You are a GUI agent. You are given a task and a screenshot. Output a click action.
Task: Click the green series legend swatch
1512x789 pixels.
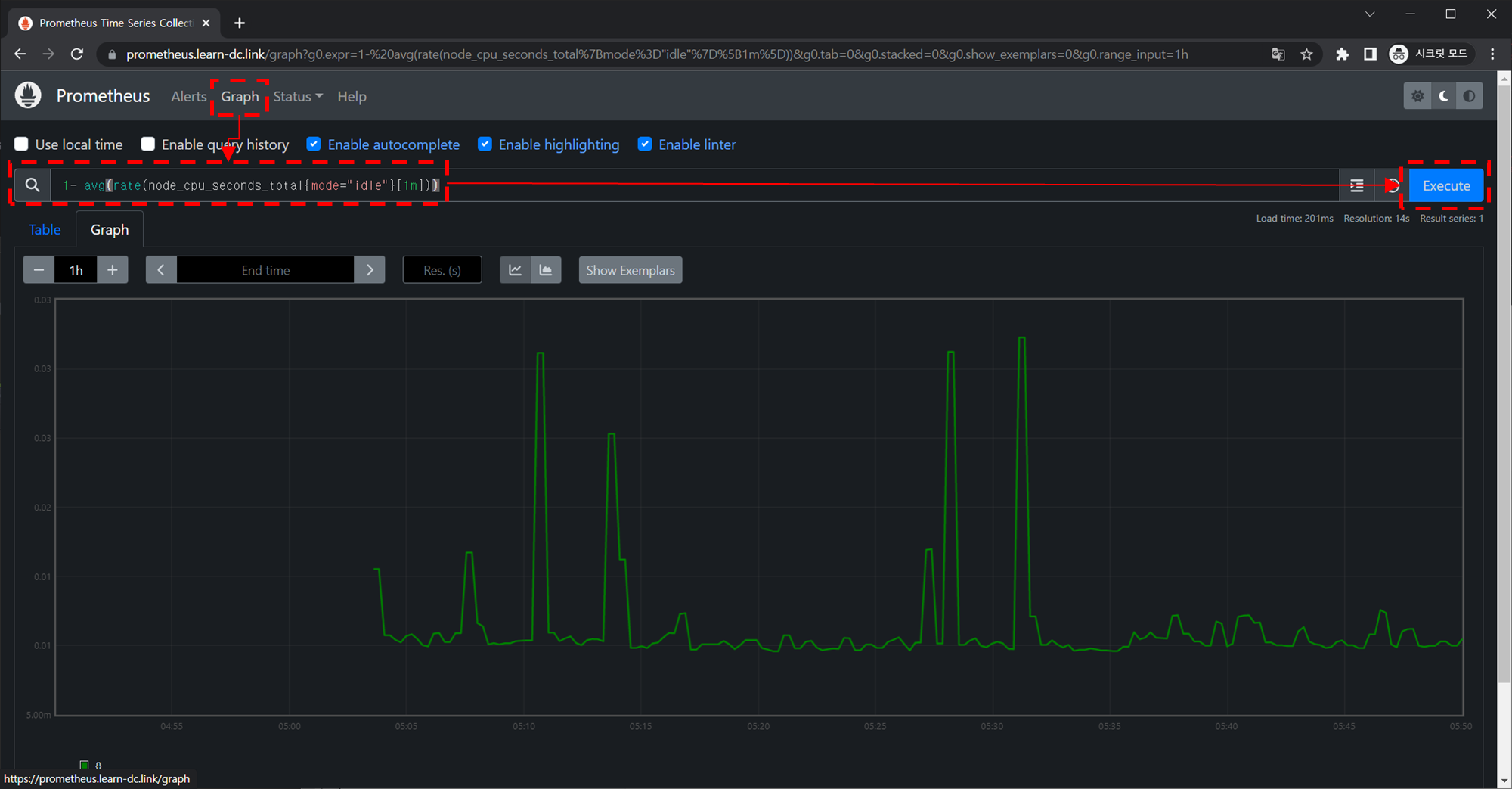pyautogui.click(x=84, y=765)
